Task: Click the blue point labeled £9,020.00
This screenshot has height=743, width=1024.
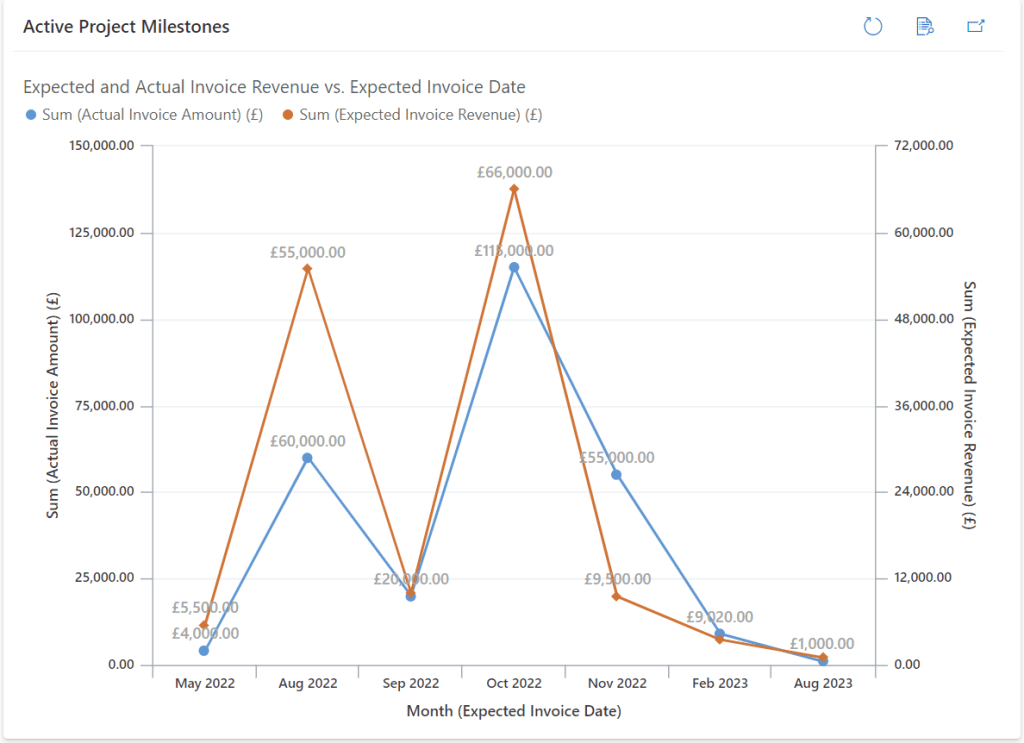Action: (x=719, y=633)
